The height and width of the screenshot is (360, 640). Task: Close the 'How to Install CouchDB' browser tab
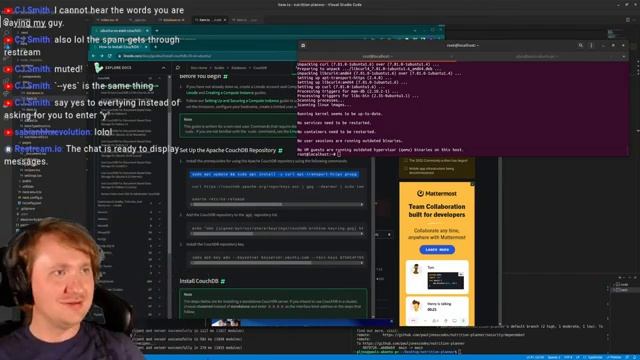click(146, 47)
